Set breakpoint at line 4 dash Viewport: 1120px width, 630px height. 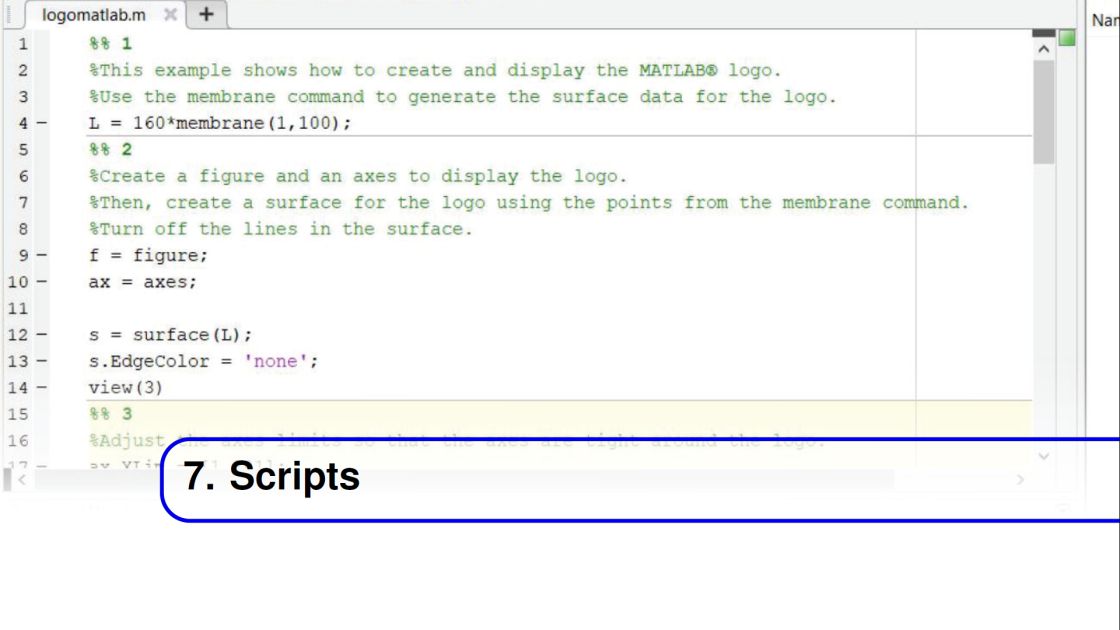click(41, 123)
